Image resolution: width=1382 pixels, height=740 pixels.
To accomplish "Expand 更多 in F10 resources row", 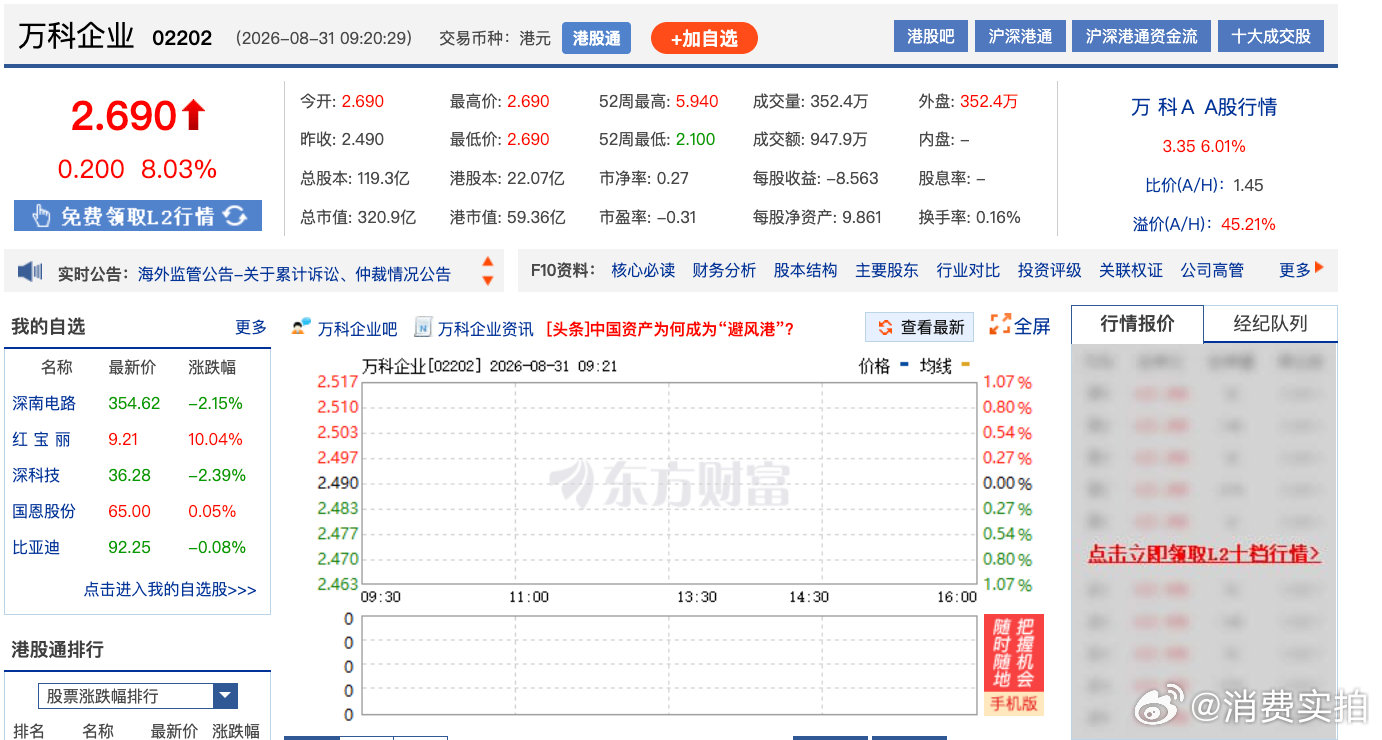I will 1301,269.
